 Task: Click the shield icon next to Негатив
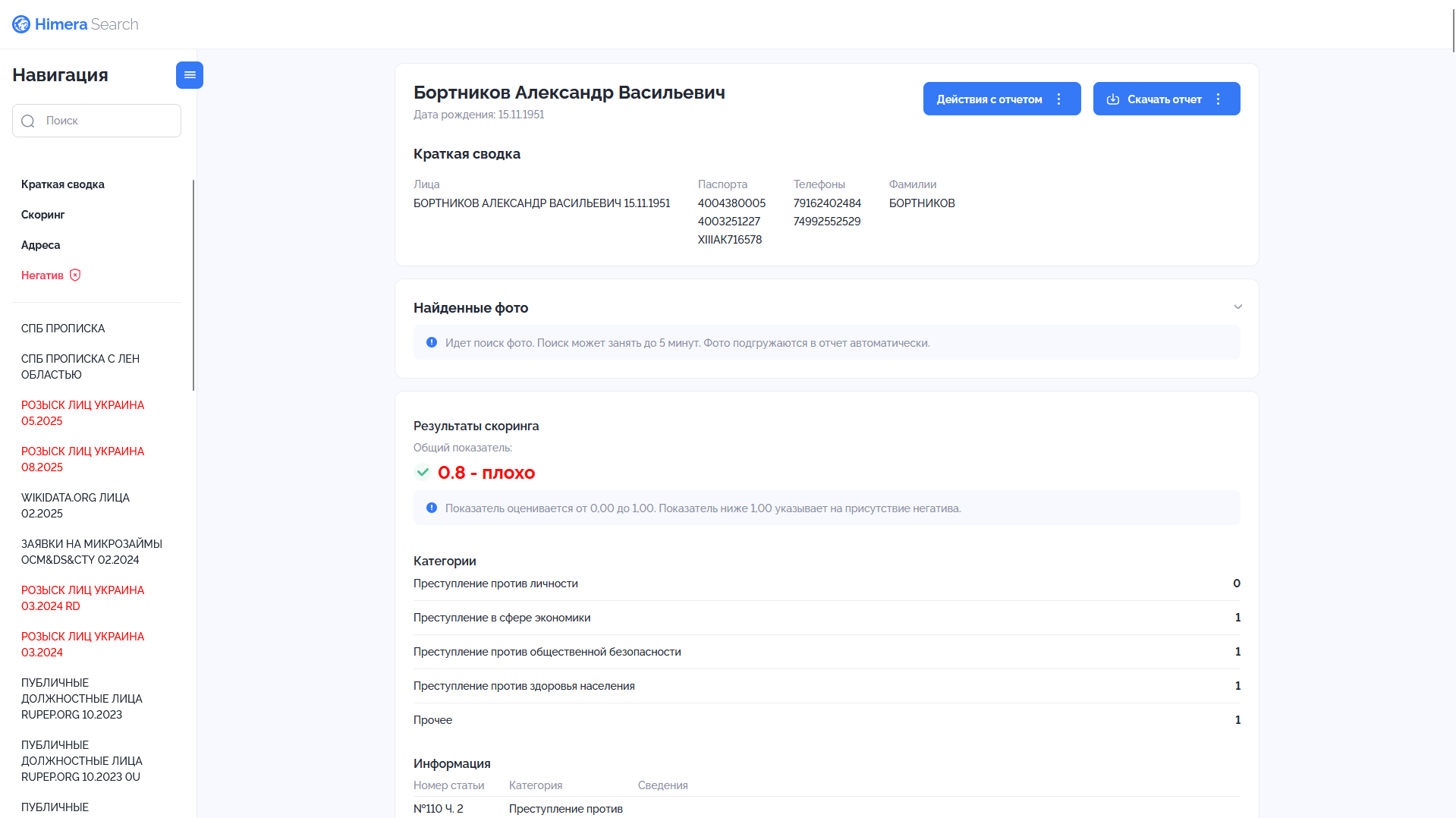(75, 275)
